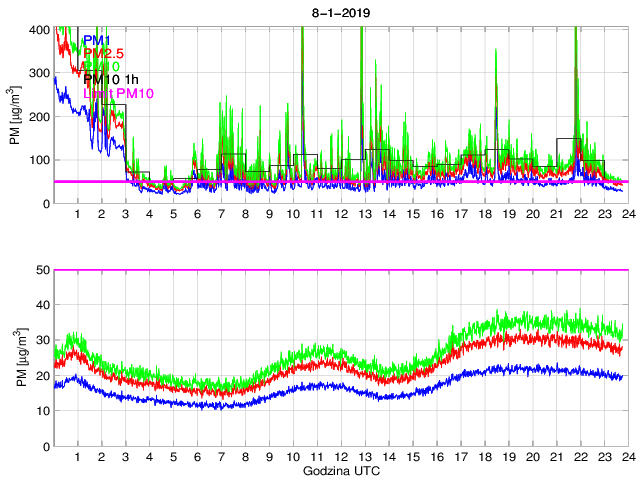Select the PM2.5 legend entry

[106, 53]
